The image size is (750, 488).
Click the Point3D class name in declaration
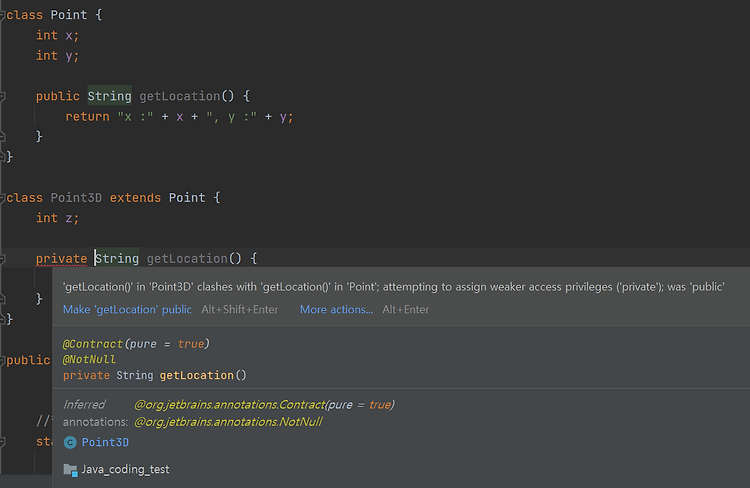point(76,198)
